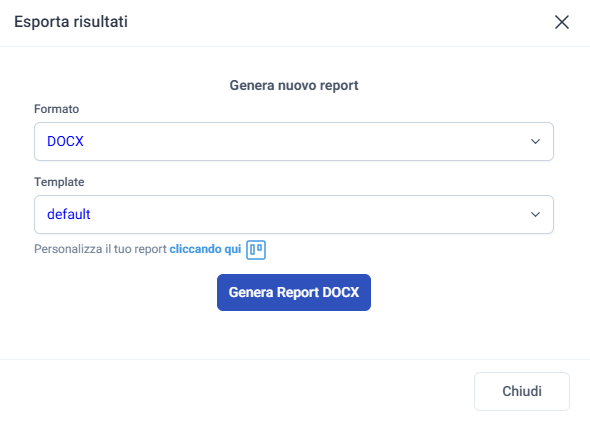Image resolution: width=590 pixels, height=422 pixels.
Task: Click the word 'qui' in the customization link
Action: tap(233, 249)
